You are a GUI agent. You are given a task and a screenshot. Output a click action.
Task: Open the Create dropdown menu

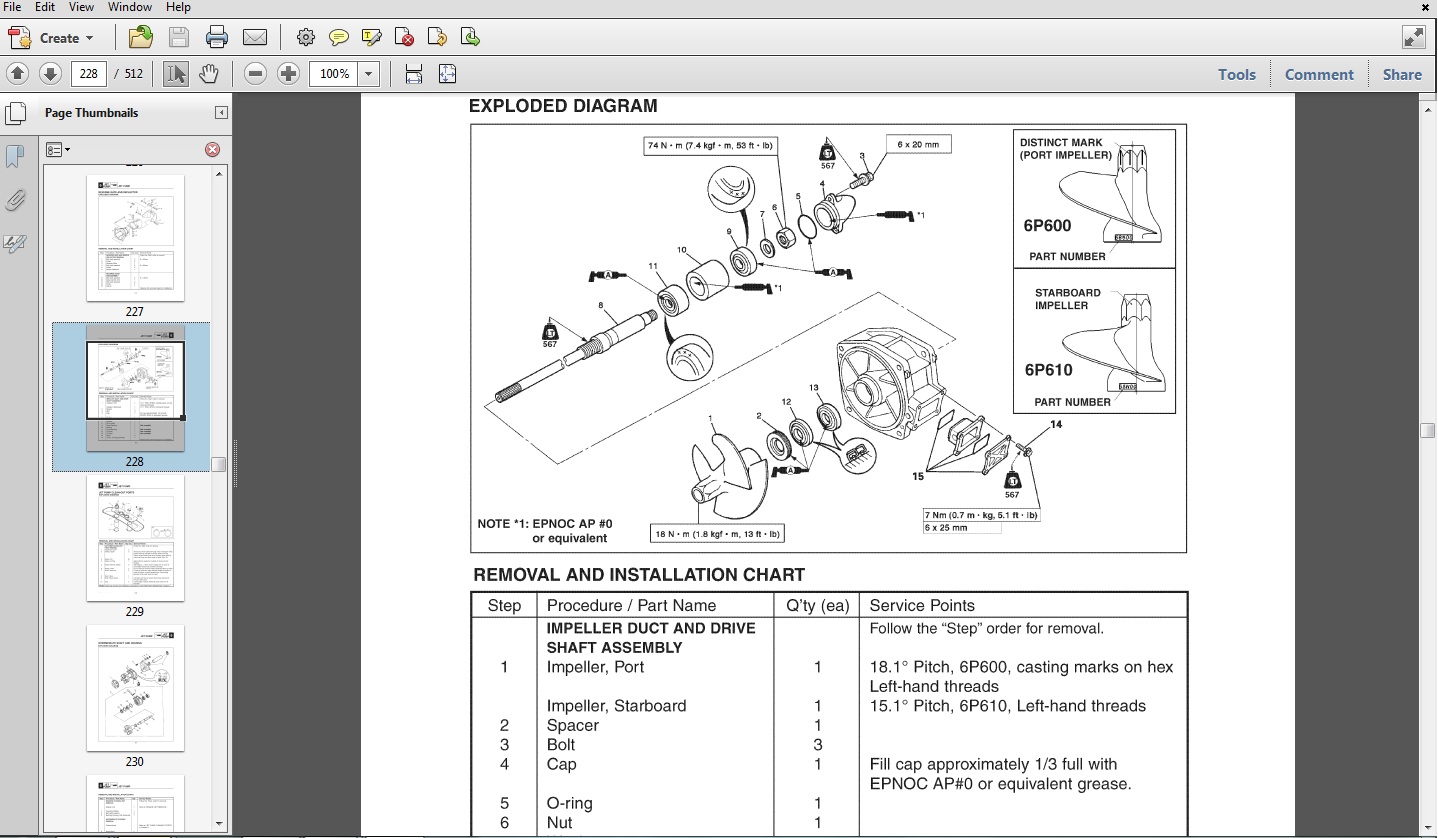(57, 38)
